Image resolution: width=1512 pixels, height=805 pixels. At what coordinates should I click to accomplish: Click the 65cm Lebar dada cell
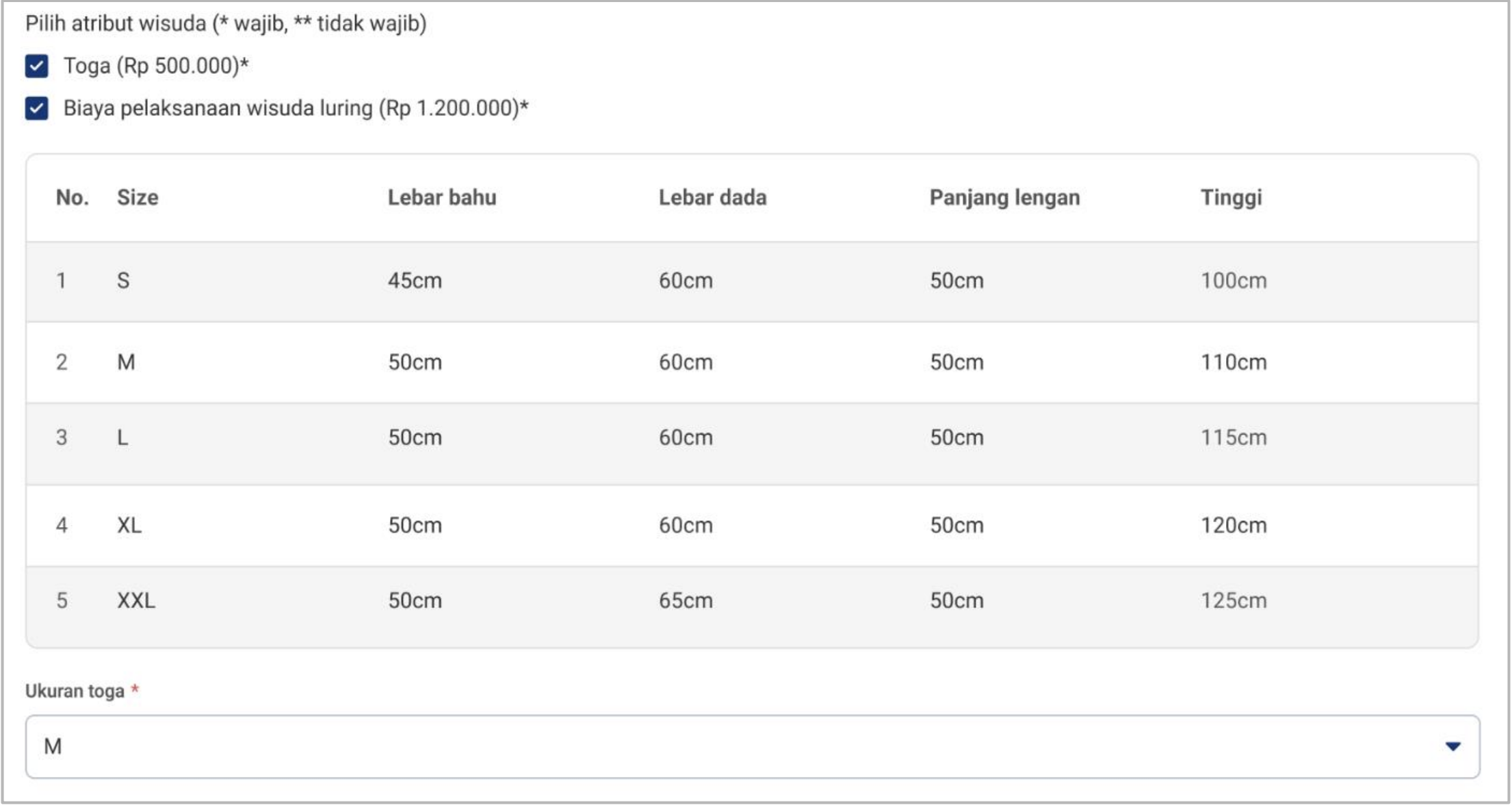pos(686,600)
